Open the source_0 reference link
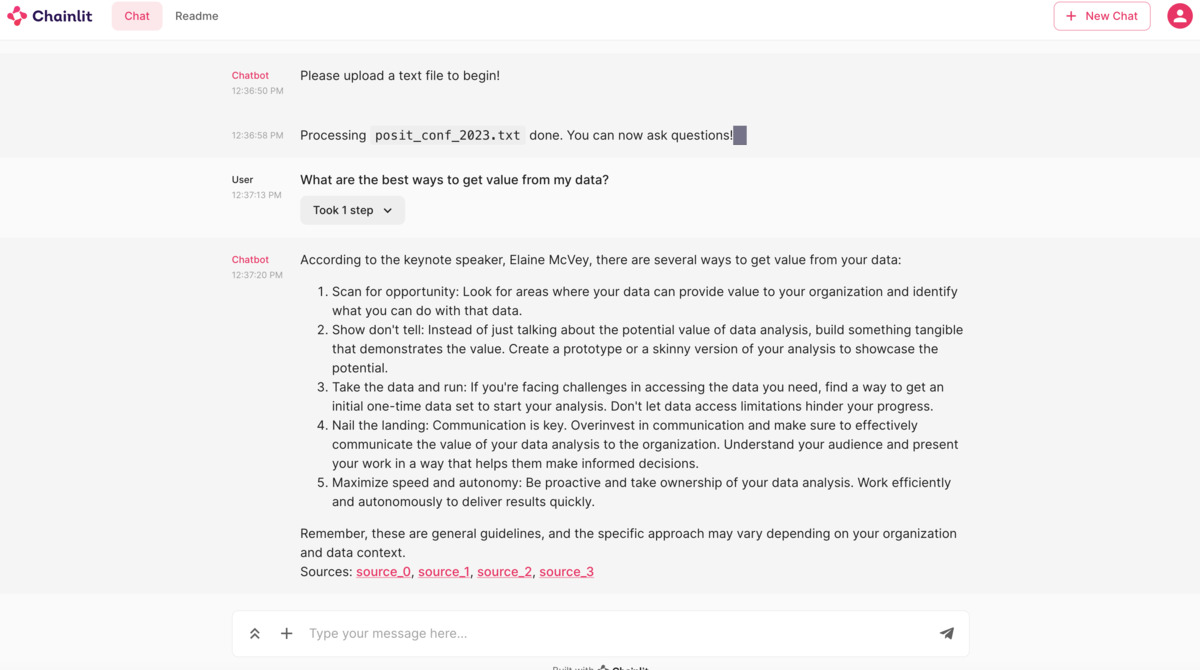The image size is (1200, 670). click(x=383, y=571)
